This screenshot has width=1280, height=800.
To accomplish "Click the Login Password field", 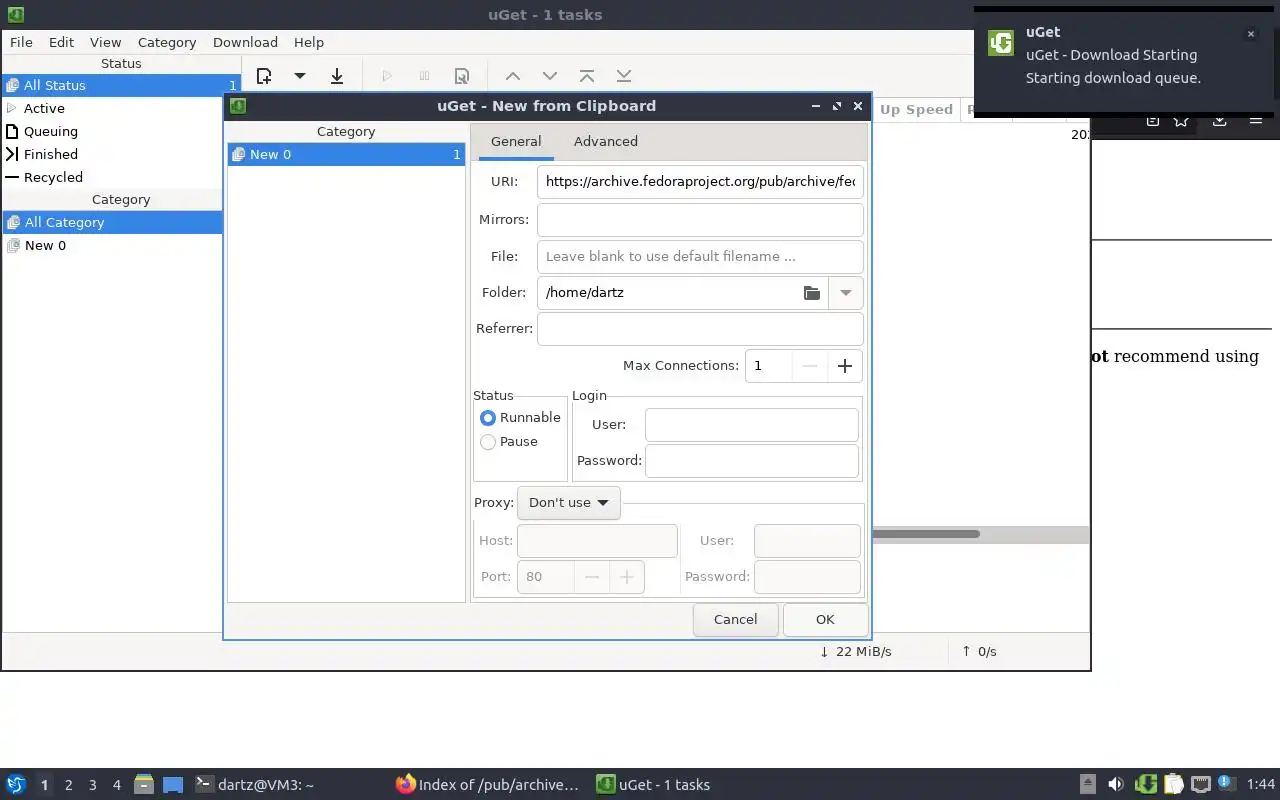I will (x=752, y=461).
